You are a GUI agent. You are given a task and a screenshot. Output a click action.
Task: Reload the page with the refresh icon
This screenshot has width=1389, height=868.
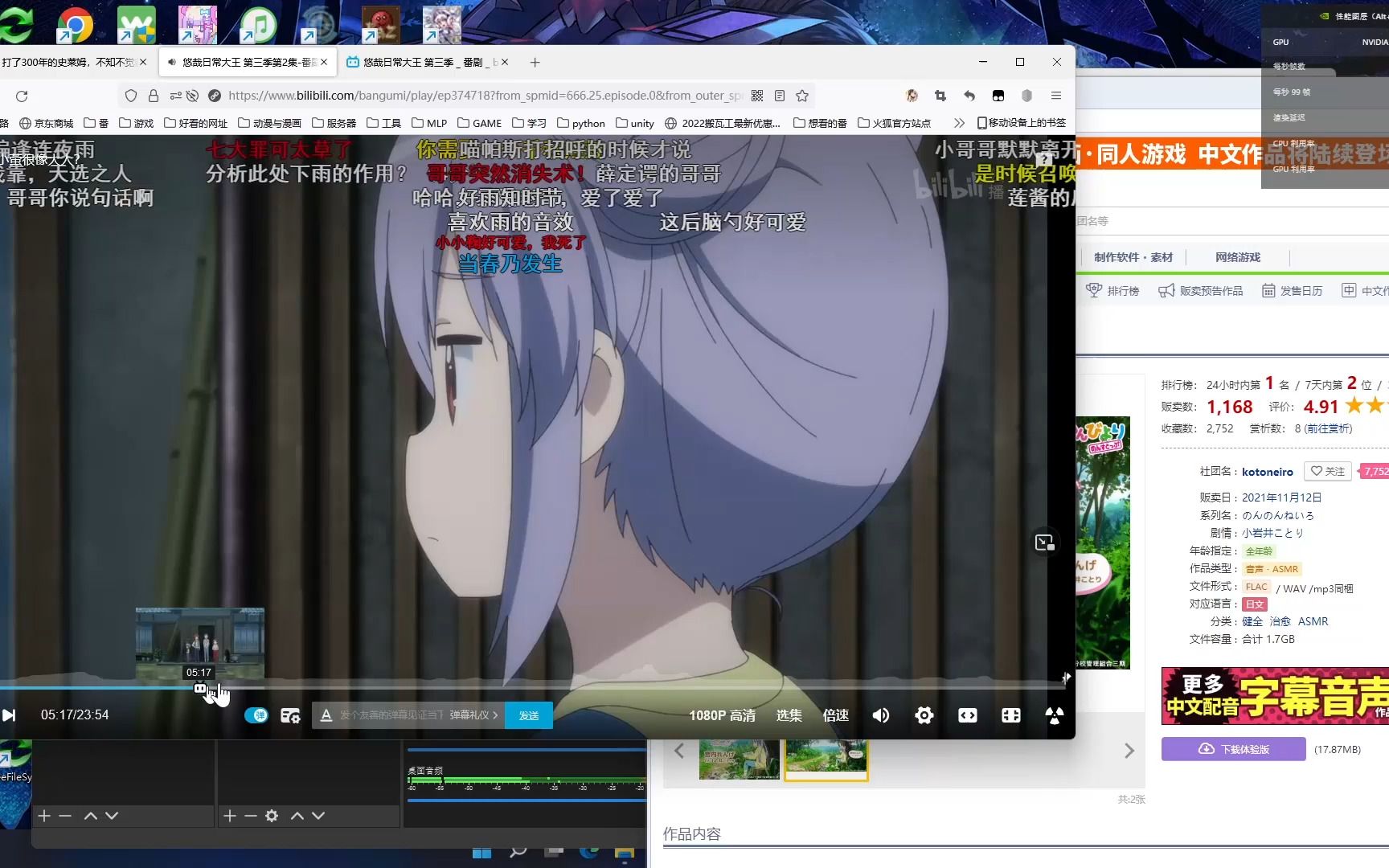coord(22,96)
